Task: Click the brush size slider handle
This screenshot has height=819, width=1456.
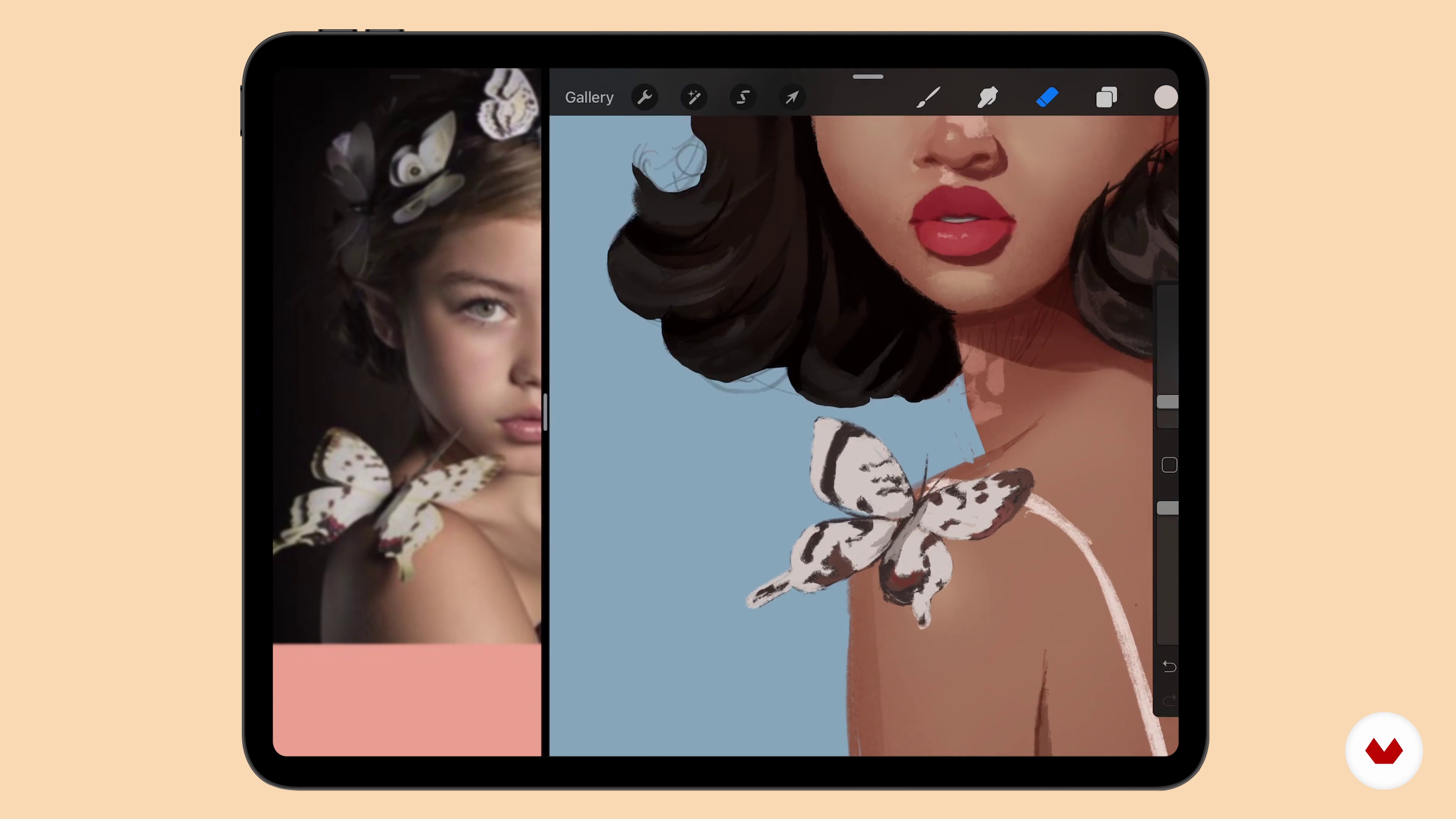Action: (x=1168, y=402)
